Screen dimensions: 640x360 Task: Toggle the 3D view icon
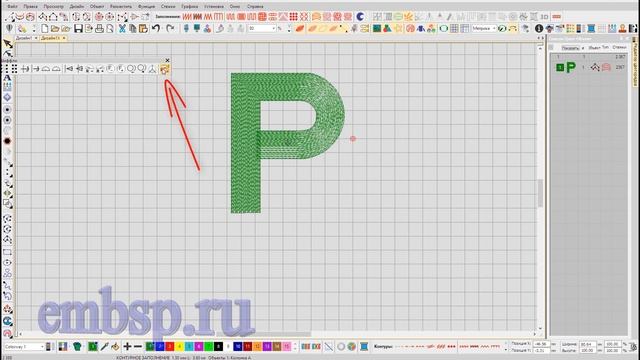click(x=544, y=17)
